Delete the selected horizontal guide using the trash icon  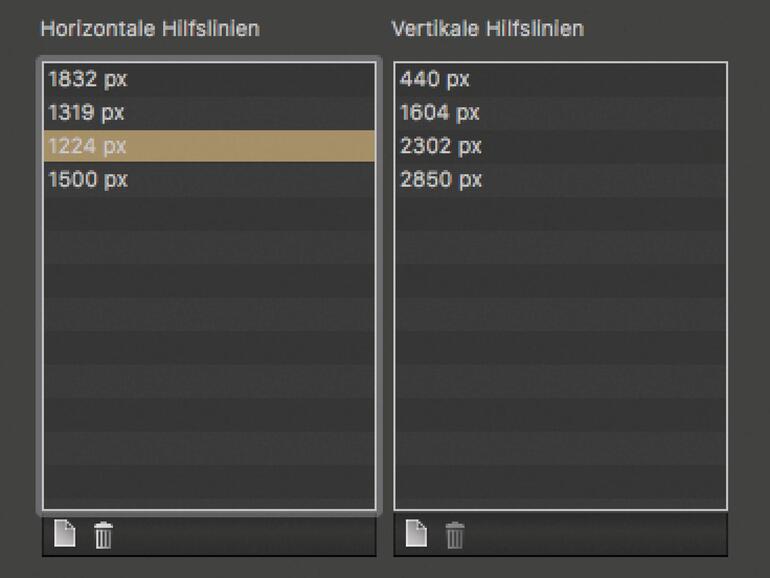point(103,536)
